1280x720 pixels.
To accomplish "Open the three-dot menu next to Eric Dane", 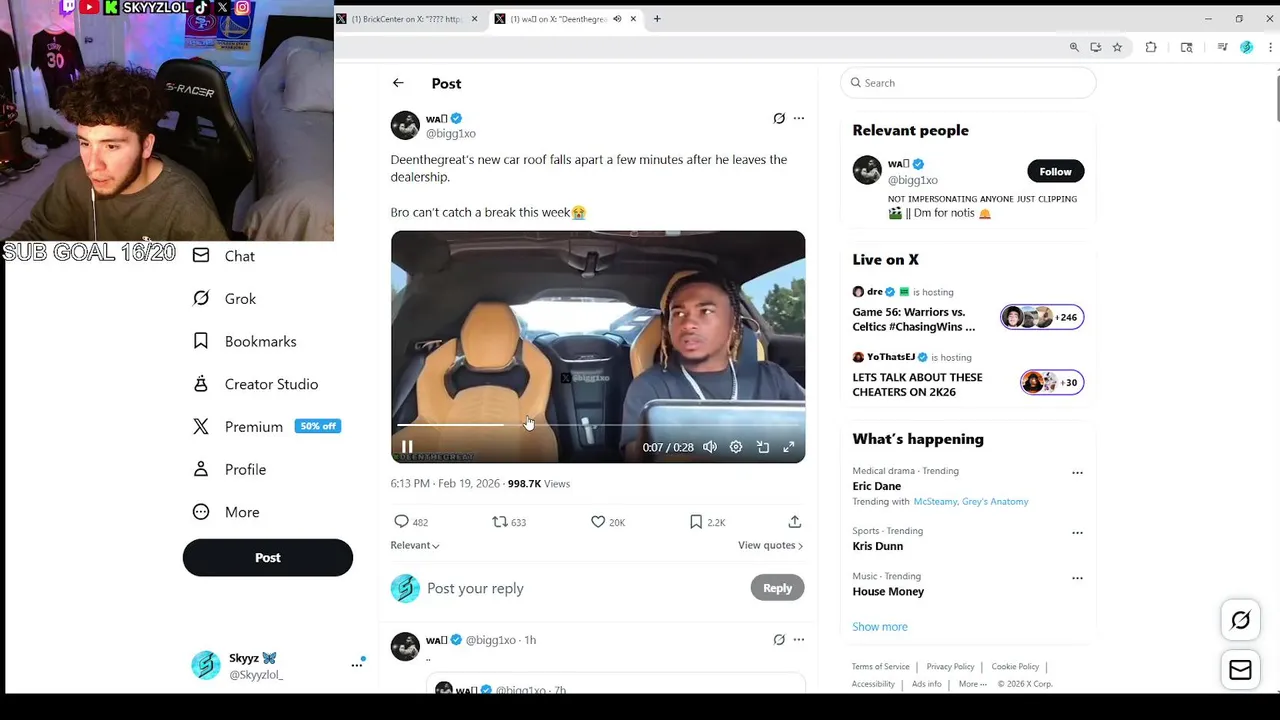I will 1077,472.
